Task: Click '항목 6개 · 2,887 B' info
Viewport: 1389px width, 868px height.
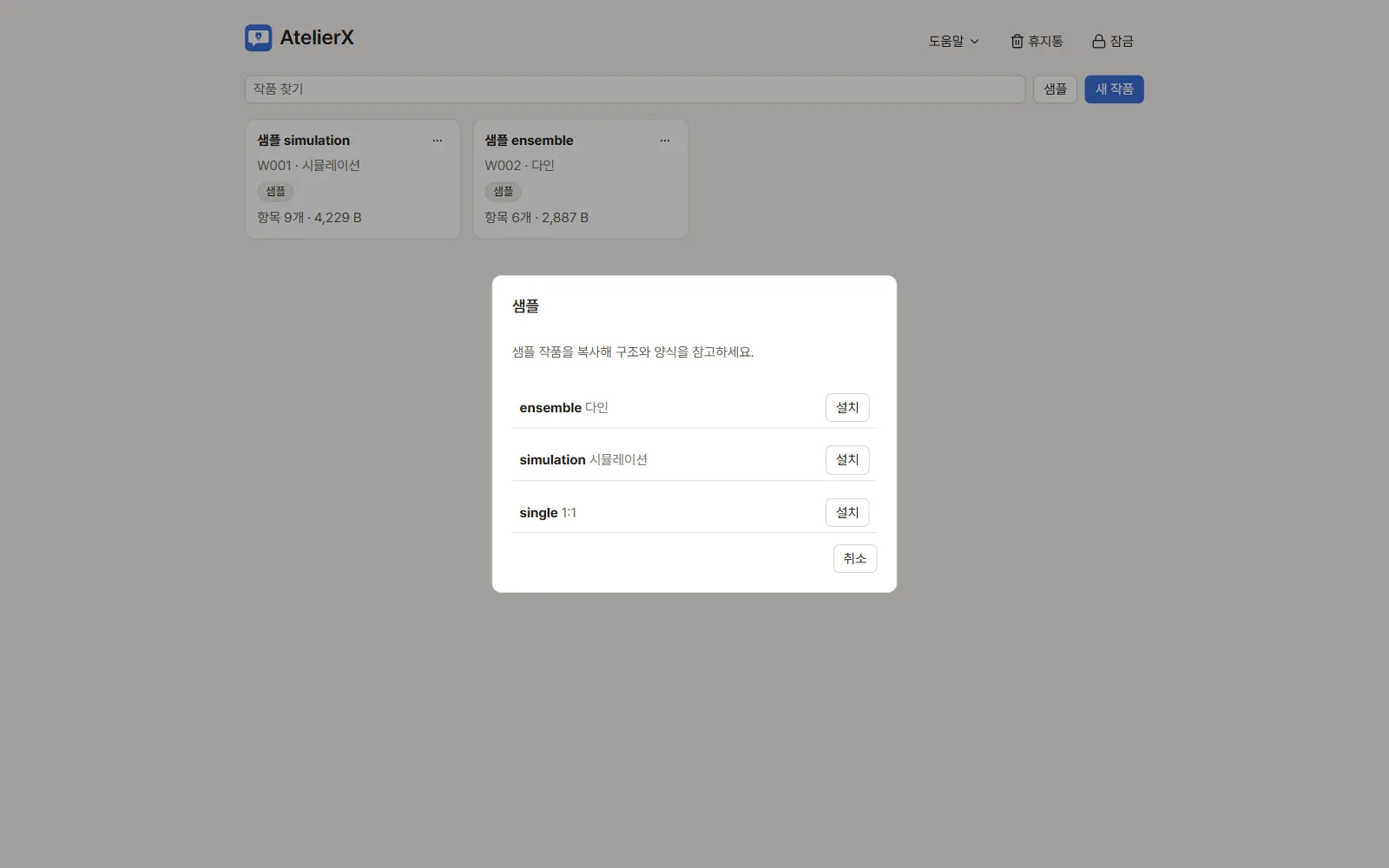Action: [537, 218]
